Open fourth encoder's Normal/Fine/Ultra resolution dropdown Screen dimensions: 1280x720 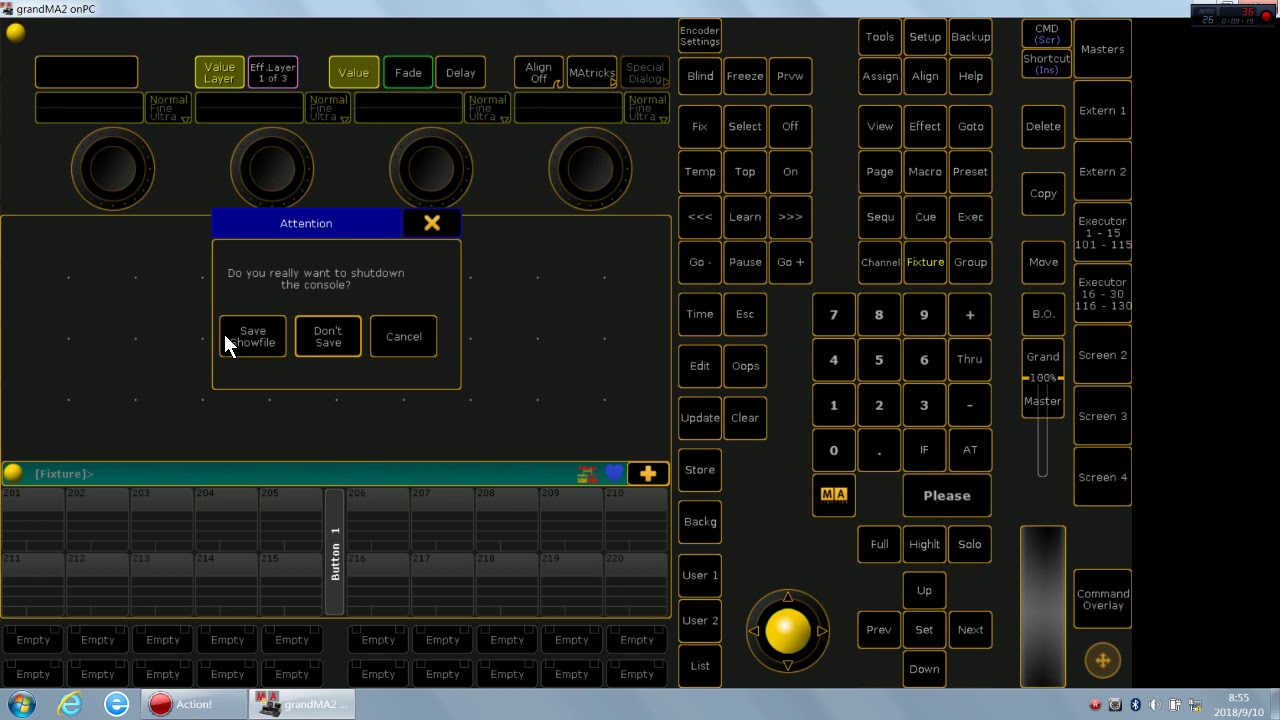(x=647, y=108)
